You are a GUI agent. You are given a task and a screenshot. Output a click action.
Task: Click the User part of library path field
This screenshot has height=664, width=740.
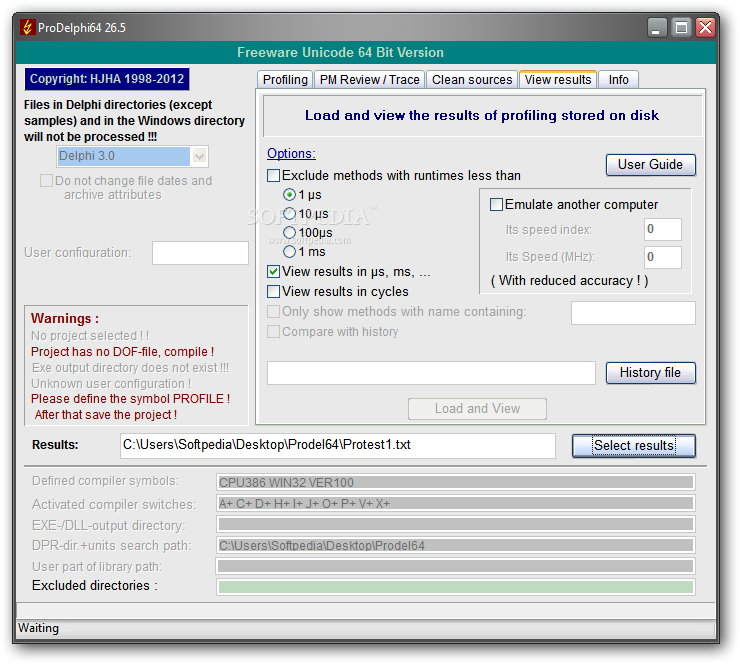click(455, 566)
